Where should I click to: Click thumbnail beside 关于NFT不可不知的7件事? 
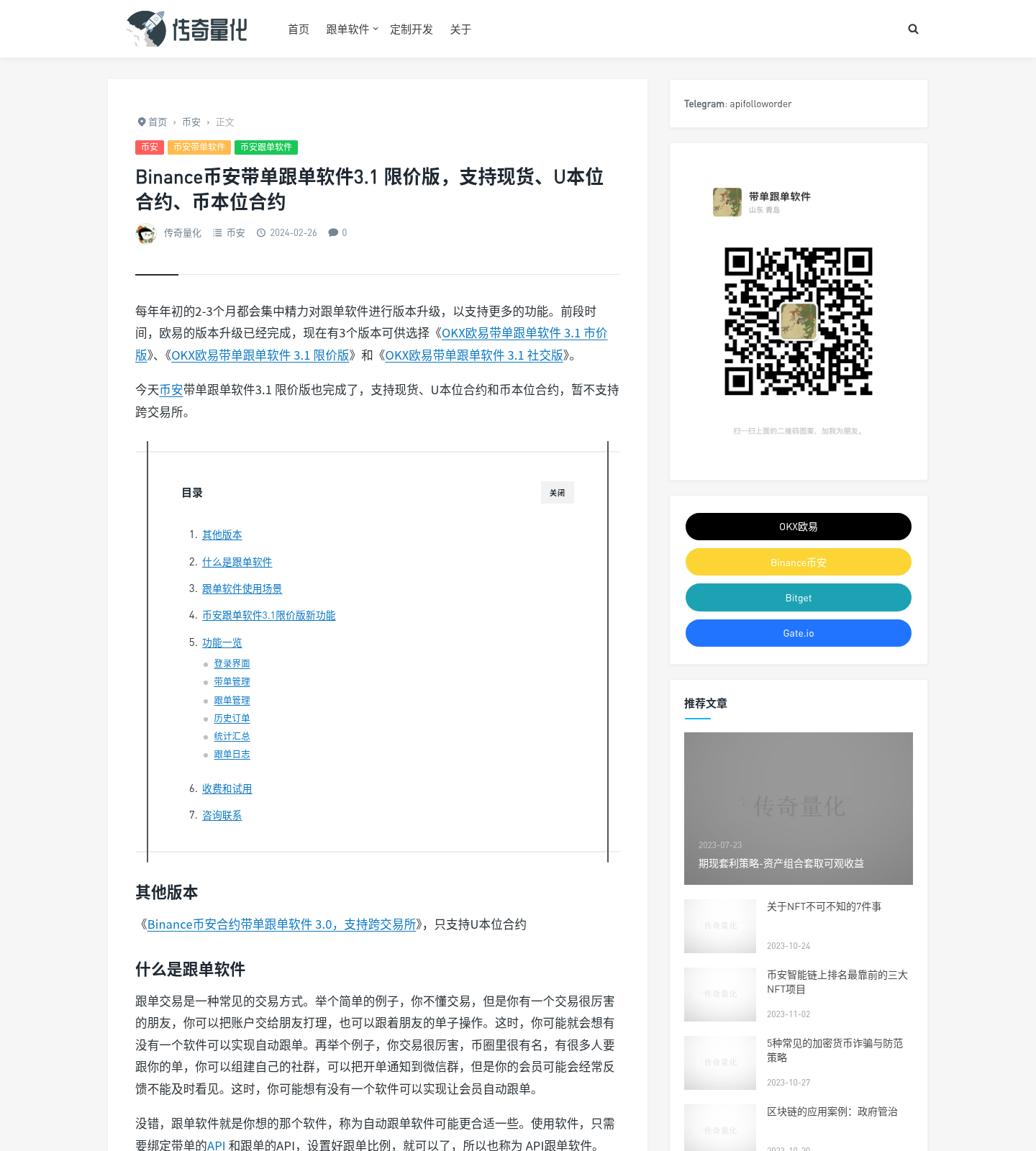720,926
